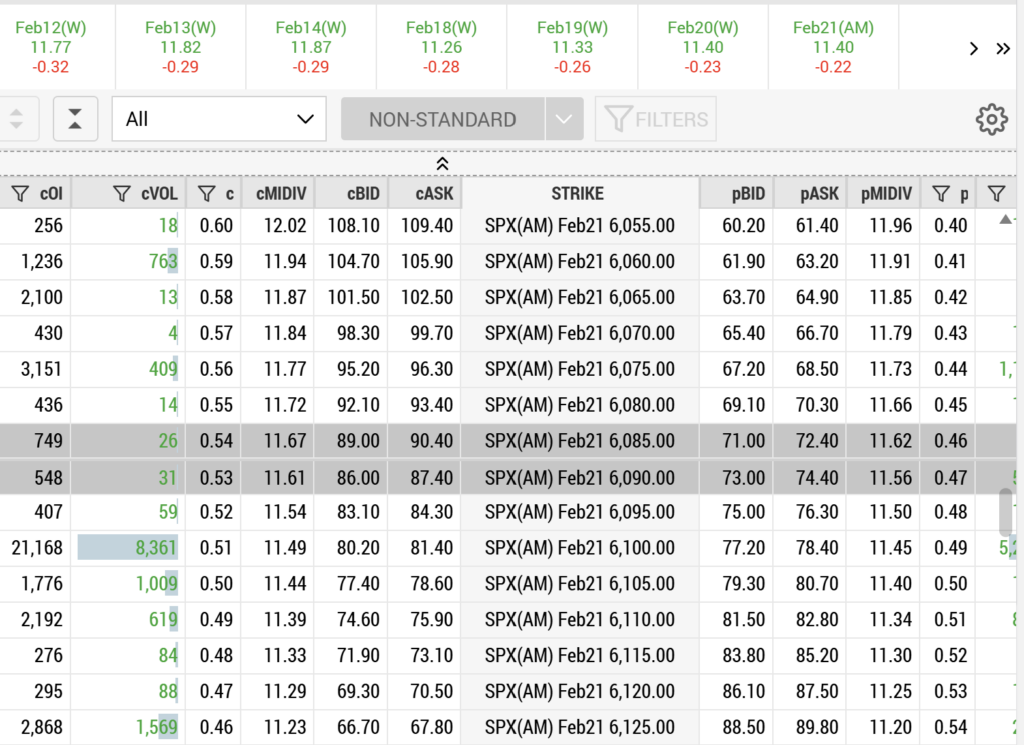Click the vertical scrollbar thumb
Image resolution: width=1024 pixels, height=745 pixels.
click(1006, 511)
